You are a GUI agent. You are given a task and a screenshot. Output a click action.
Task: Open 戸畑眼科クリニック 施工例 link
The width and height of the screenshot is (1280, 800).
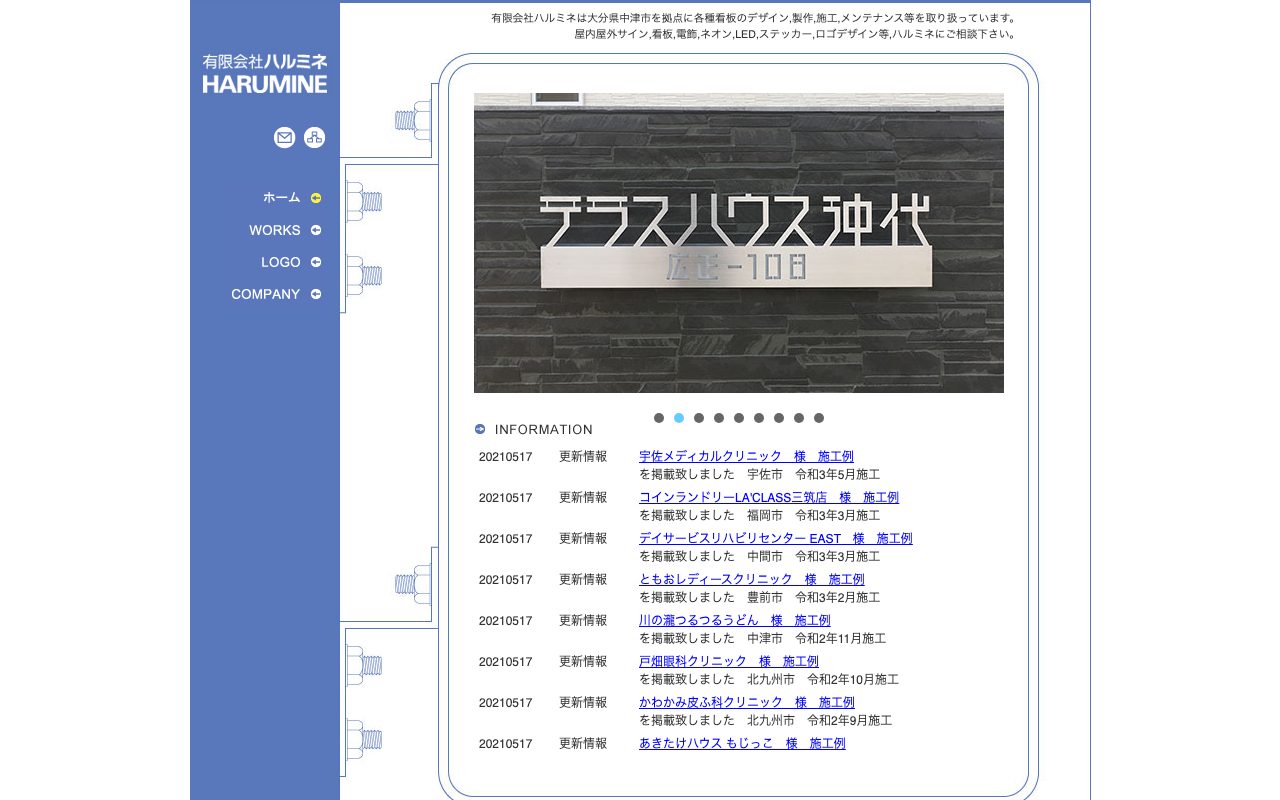(x=729, y=662)
